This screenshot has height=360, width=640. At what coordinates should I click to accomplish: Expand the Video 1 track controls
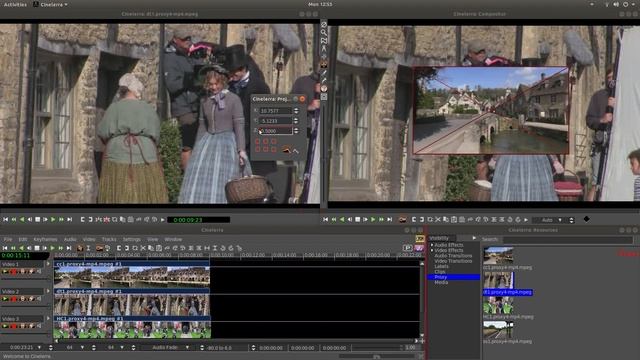[48, 264]
